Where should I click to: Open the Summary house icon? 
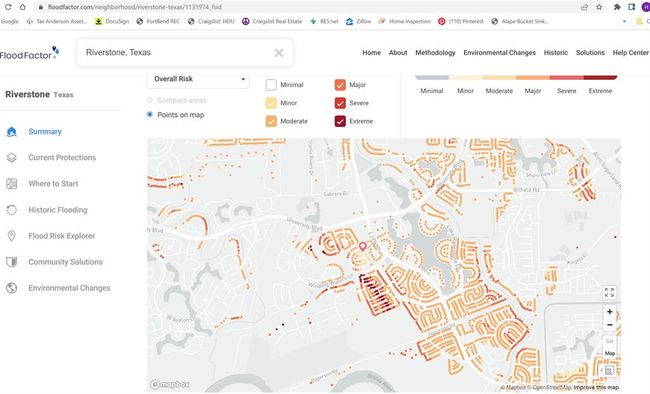12,131
